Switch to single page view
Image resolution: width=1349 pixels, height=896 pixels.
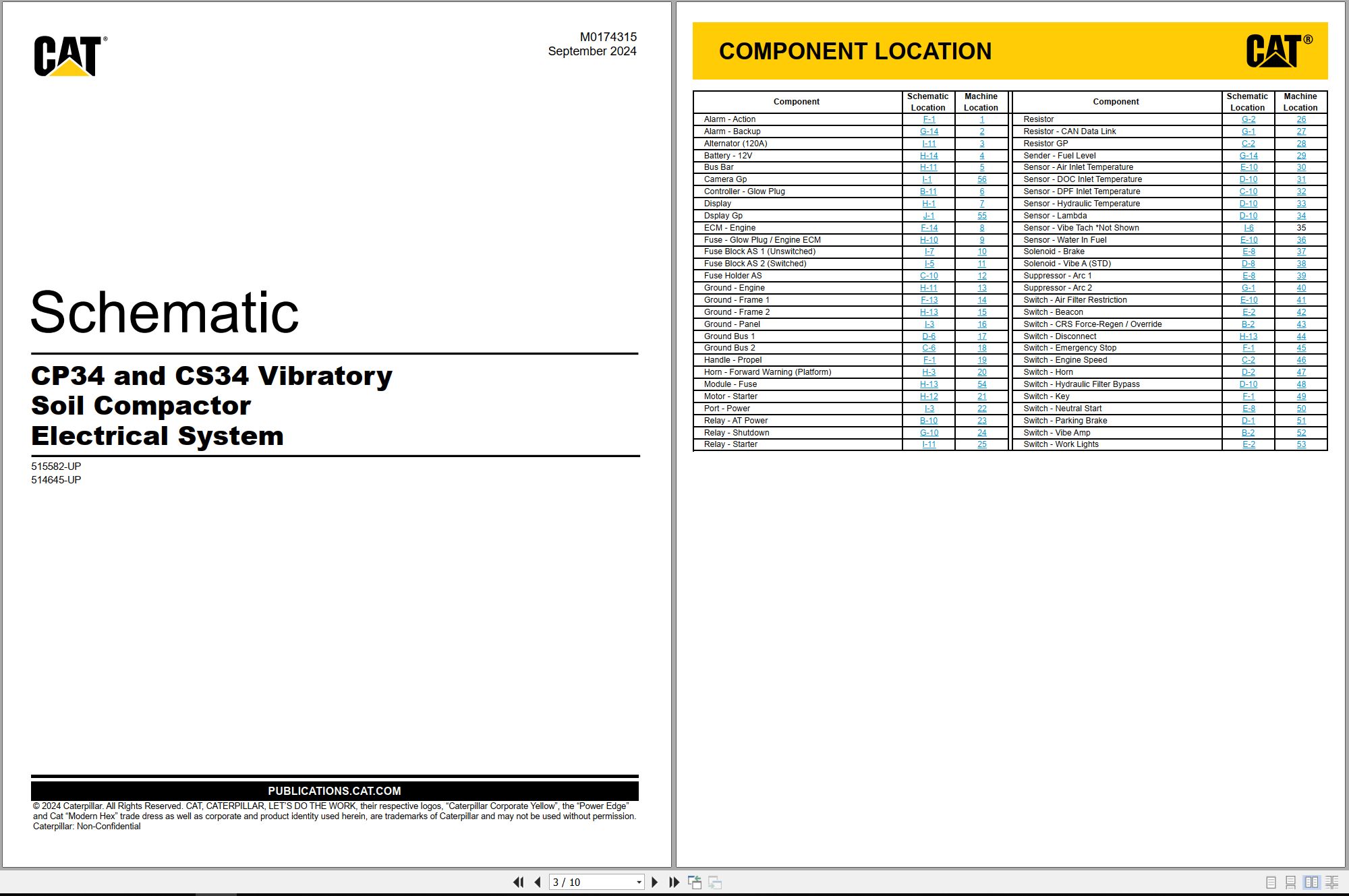pyautogui.click(x=1271, y=882)
